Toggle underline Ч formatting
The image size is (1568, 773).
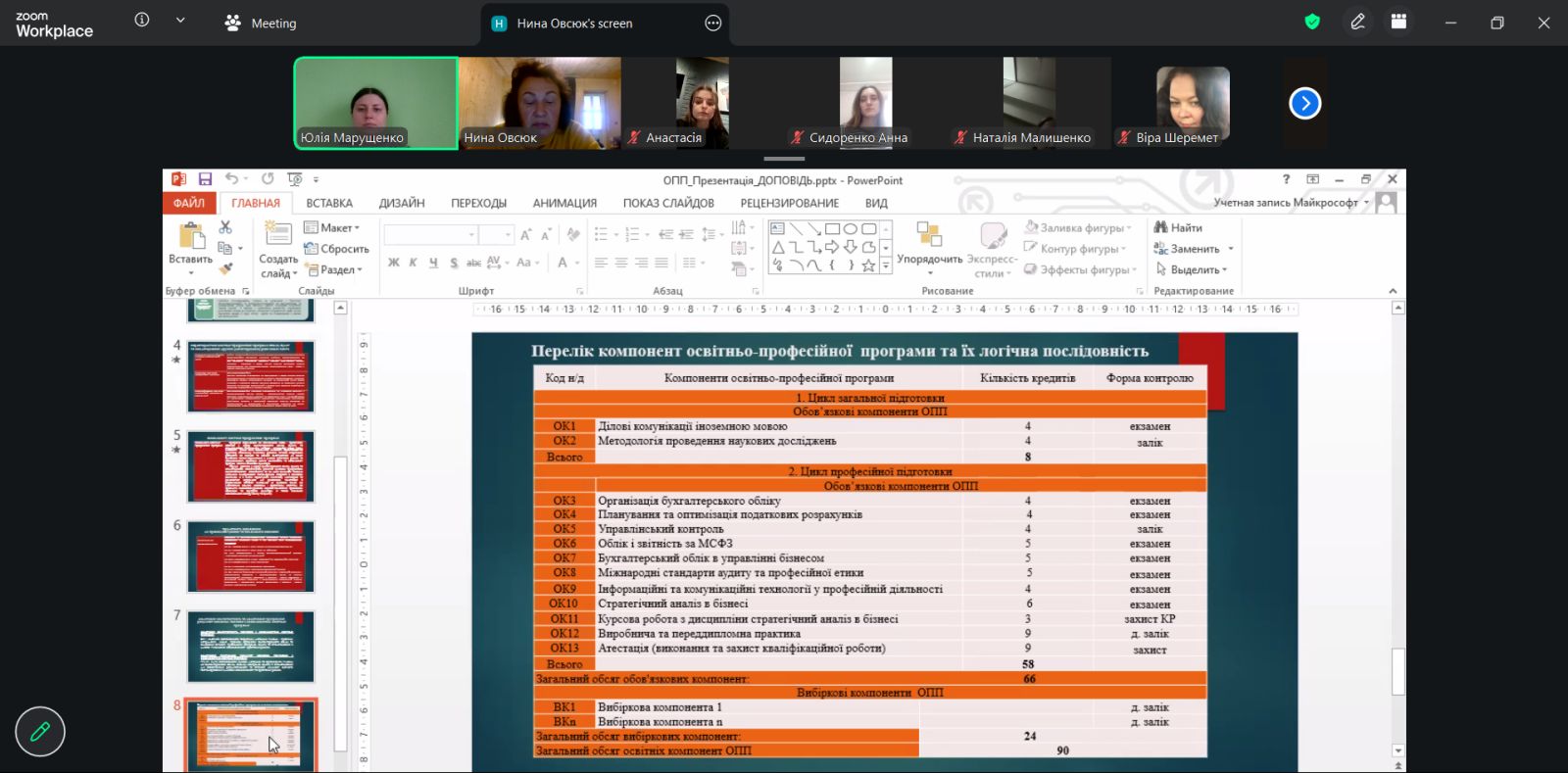coord(433,263)
